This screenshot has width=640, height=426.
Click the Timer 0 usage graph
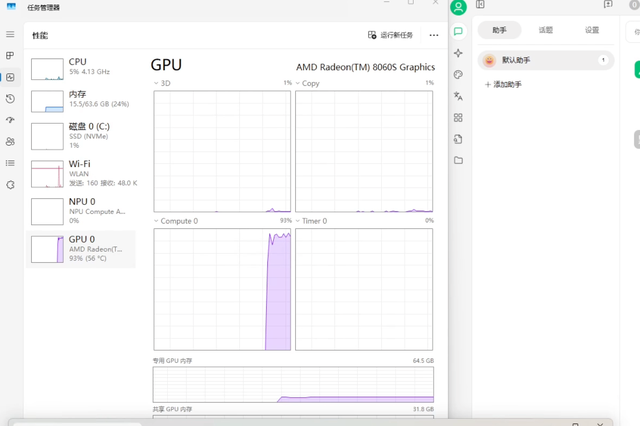(364, 289)
